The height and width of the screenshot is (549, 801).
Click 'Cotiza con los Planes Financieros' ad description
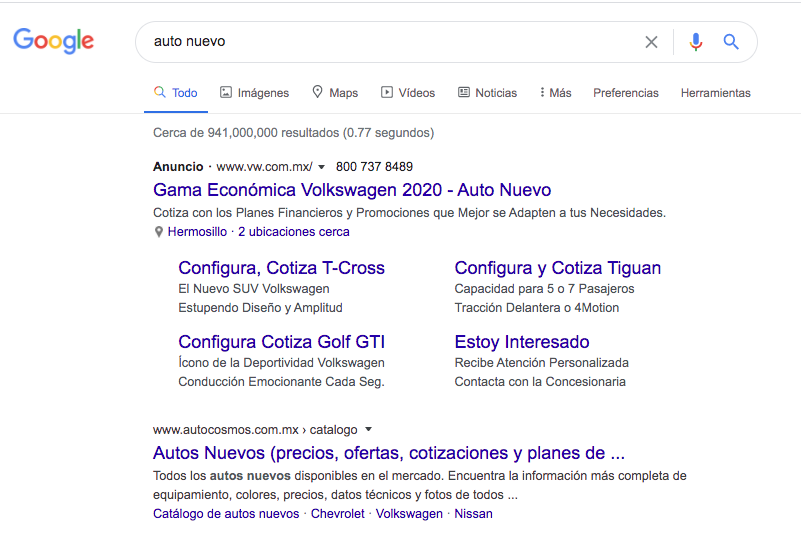[x=410, y=213]
